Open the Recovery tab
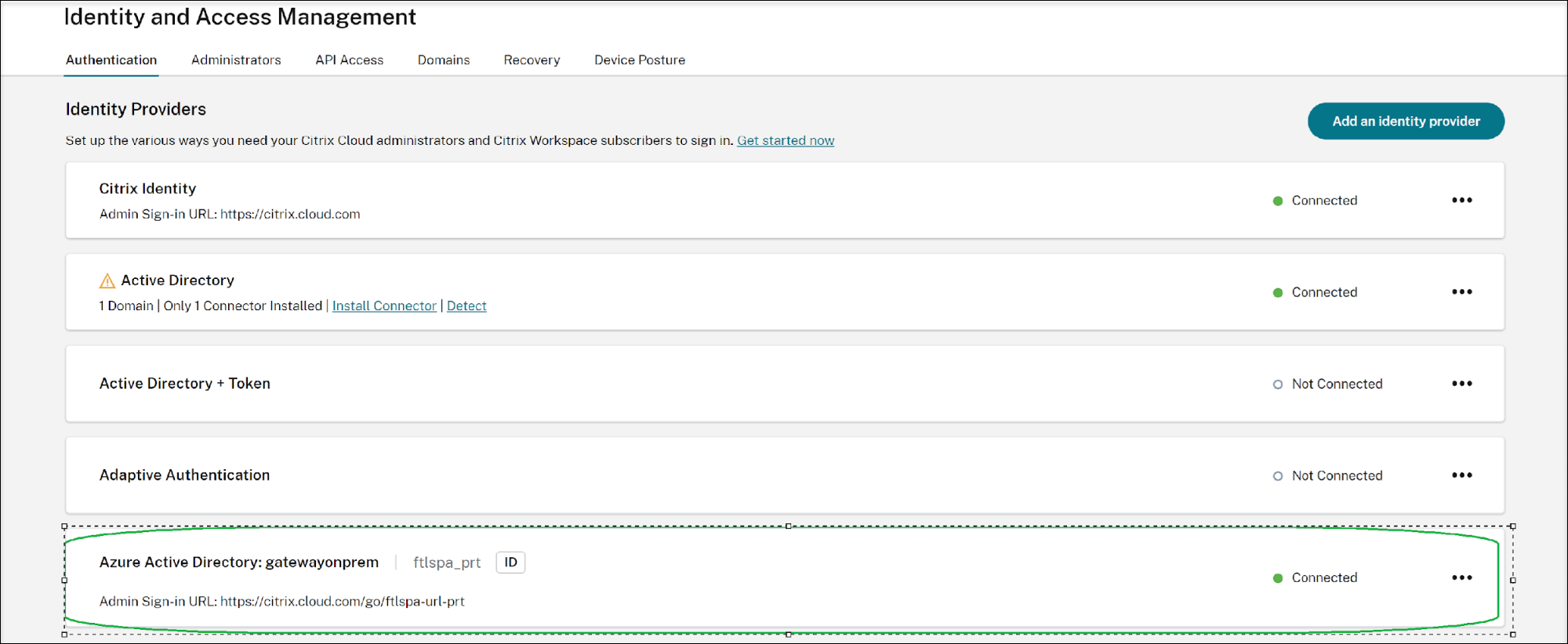This screenshot has width=1568, height=644. (x=532, y=60)
